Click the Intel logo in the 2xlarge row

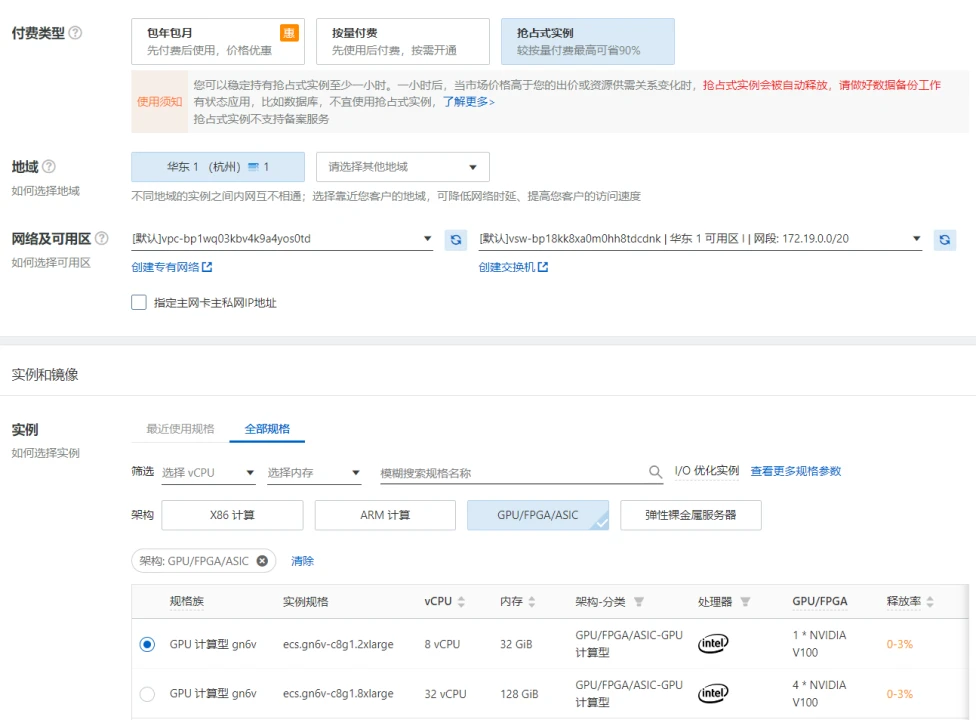click(x=713, y=643)
